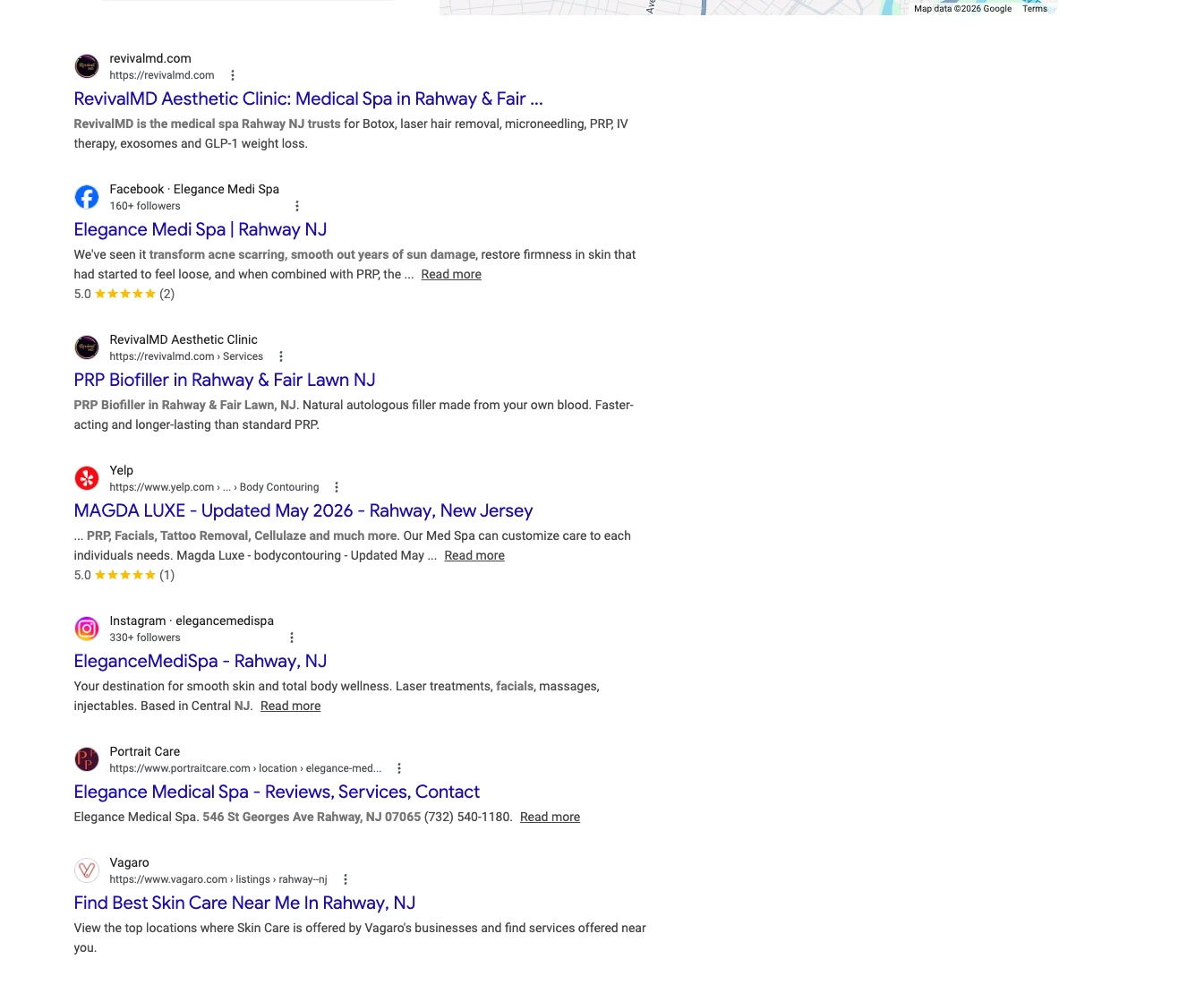
Task: Click RevivalMD Aesthetic Clinic favicon for Services result
Action: pyautogui.click(x=87, y=347)
